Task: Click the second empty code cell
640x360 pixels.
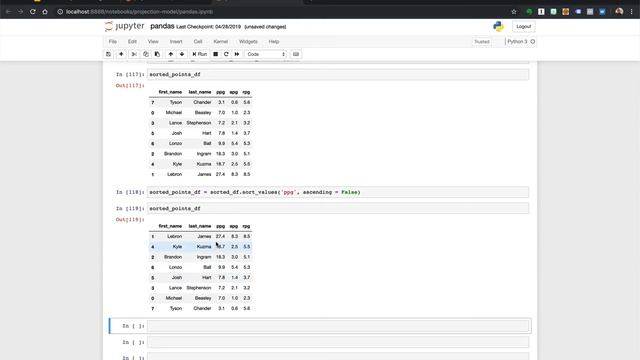Action: [x=338, y=342]
